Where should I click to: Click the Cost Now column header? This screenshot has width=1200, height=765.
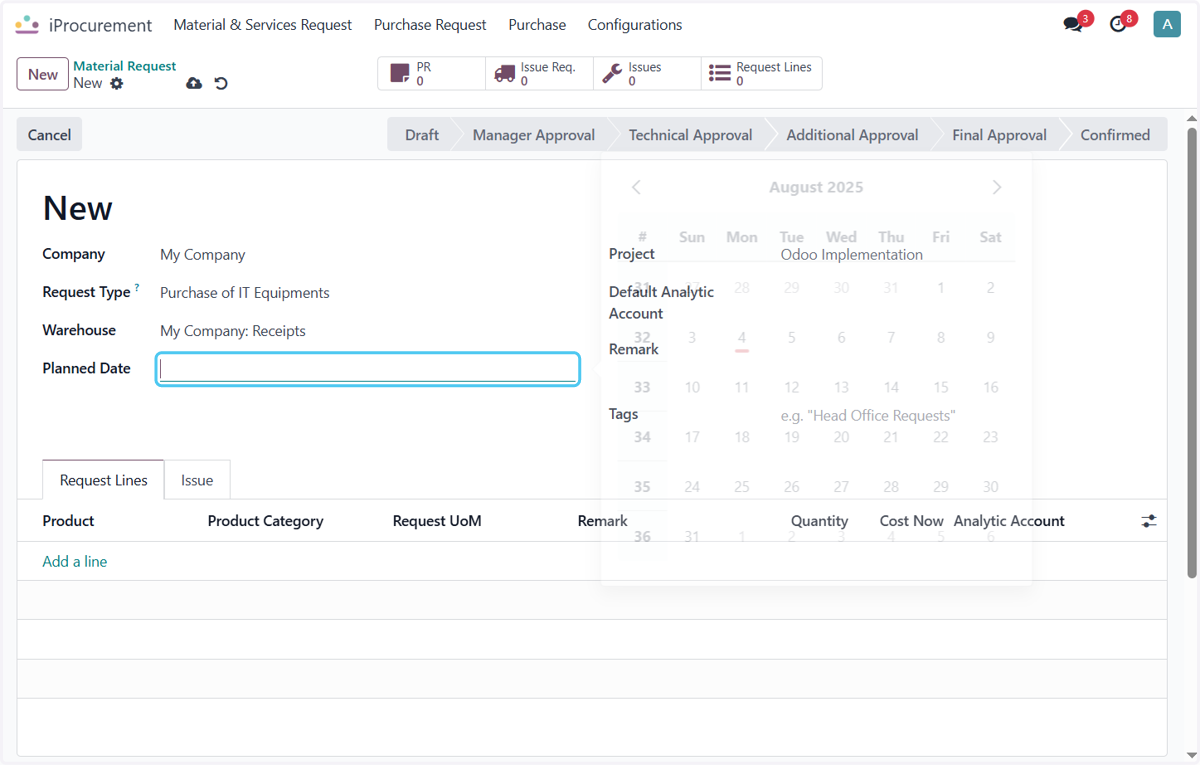coord(911,521)
